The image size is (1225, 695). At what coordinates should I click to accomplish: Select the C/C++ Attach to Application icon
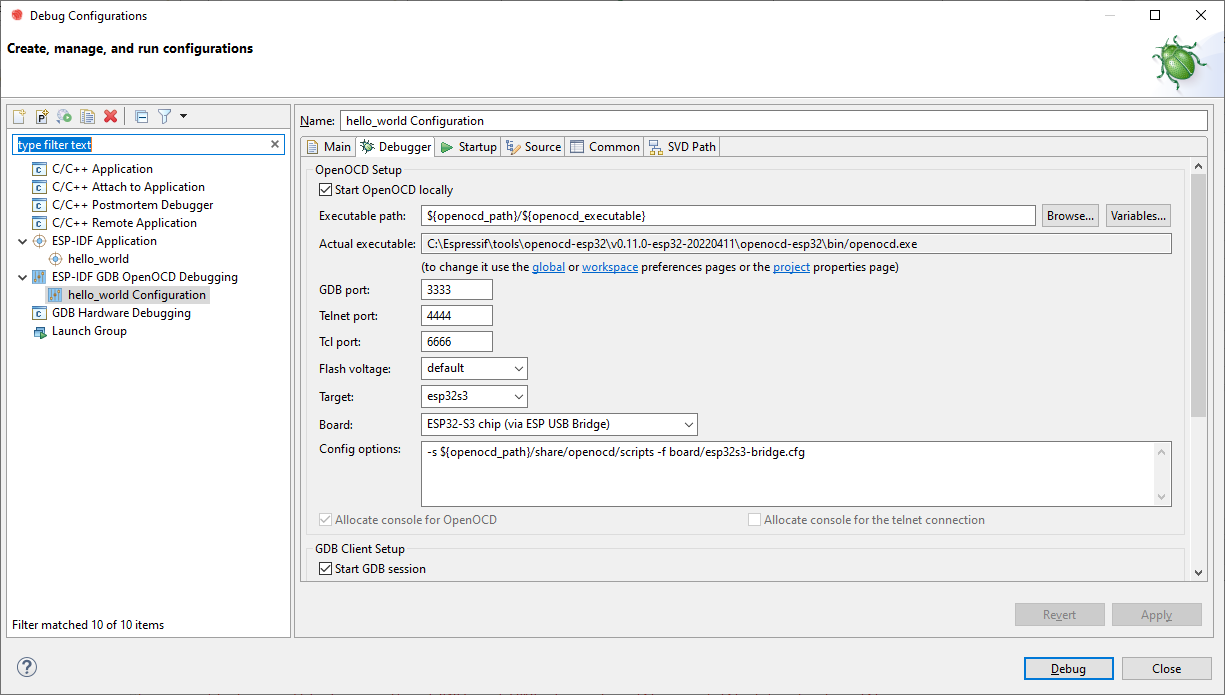click(x=40, y=187)
